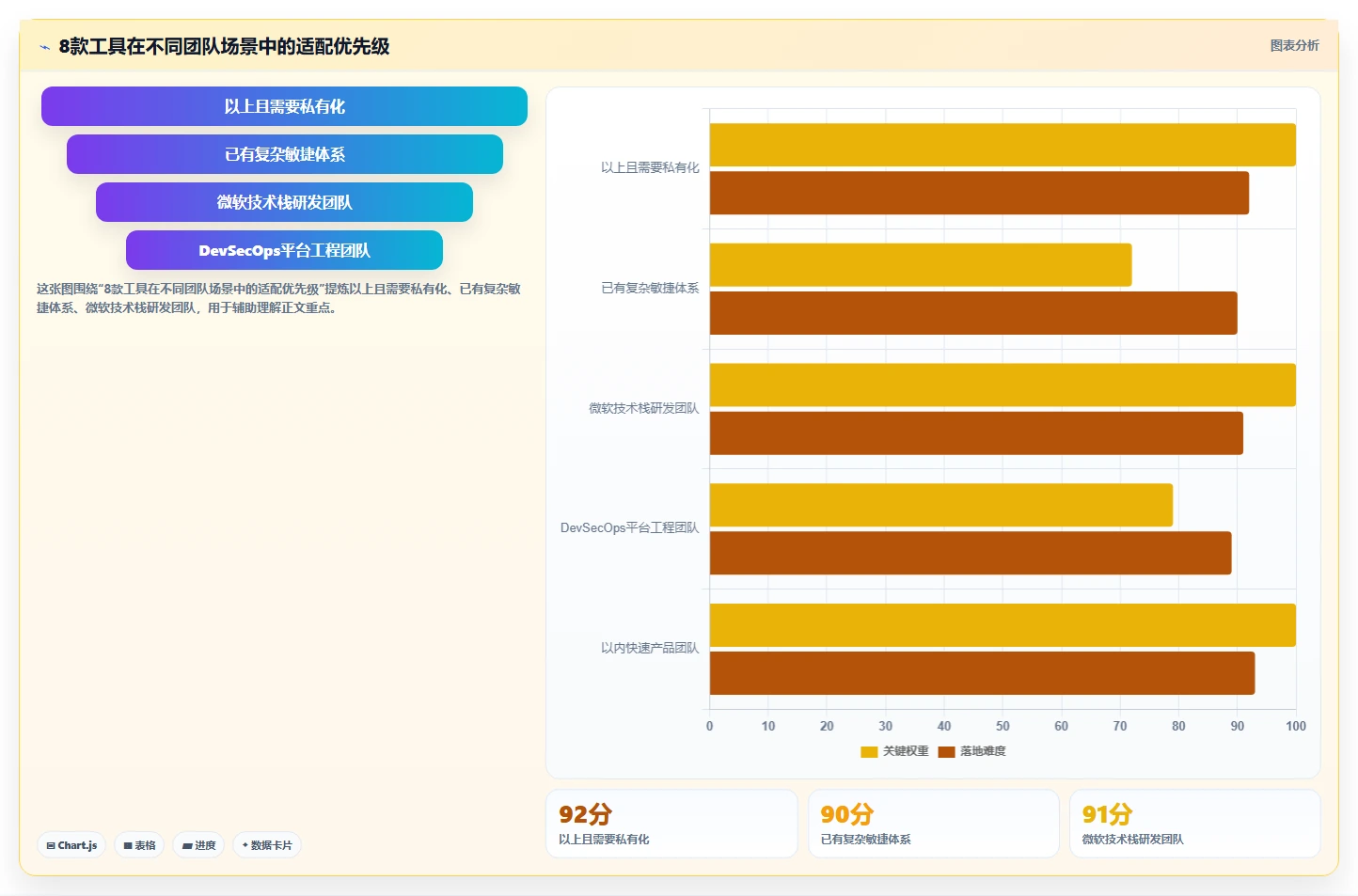
Task: Select the 已有复杂敏捷体系 funnel bar
Action: tap(285, 154)
